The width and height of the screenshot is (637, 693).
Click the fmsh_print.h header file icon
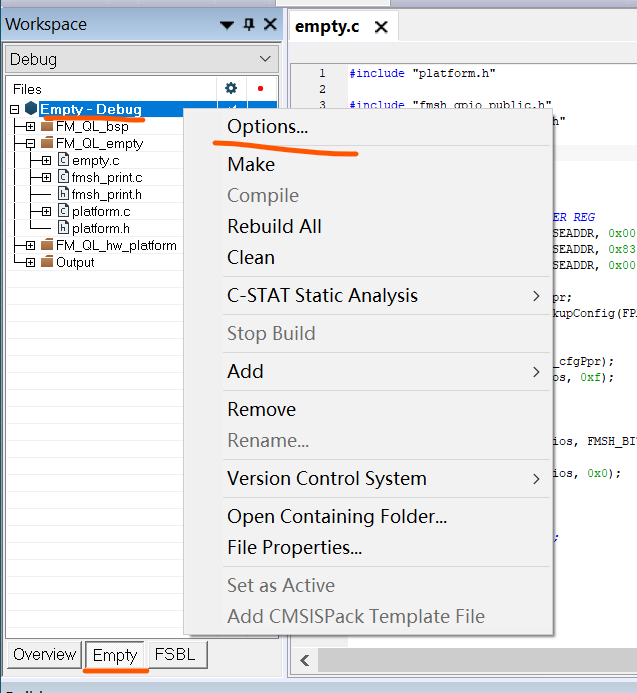63,194
